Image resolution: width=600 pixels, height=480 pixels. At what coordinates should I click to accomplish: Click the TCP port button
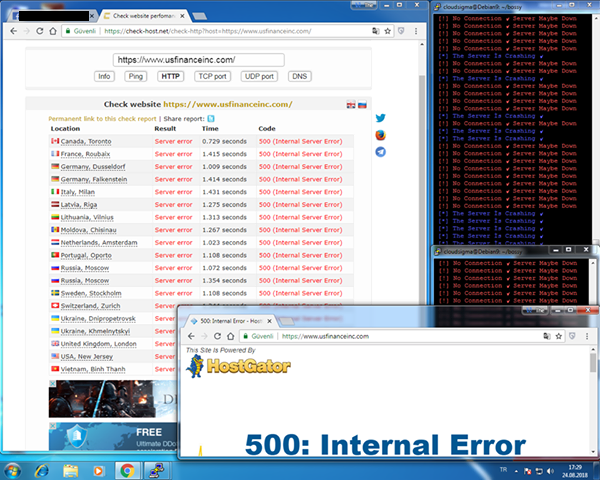click(211, 76)
